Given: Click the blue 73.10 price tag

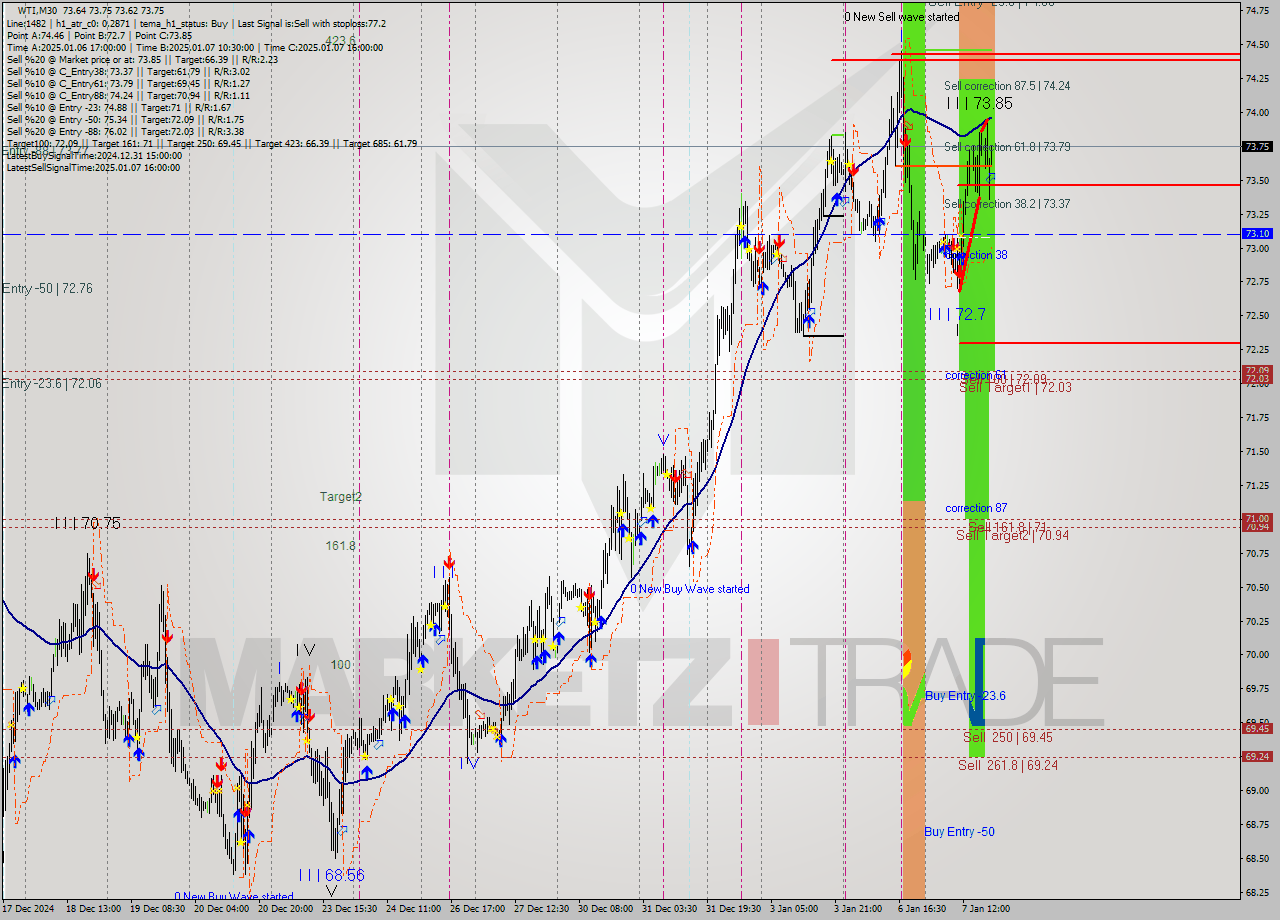Looking at the screenshot, I should [x=1256, y=233].
